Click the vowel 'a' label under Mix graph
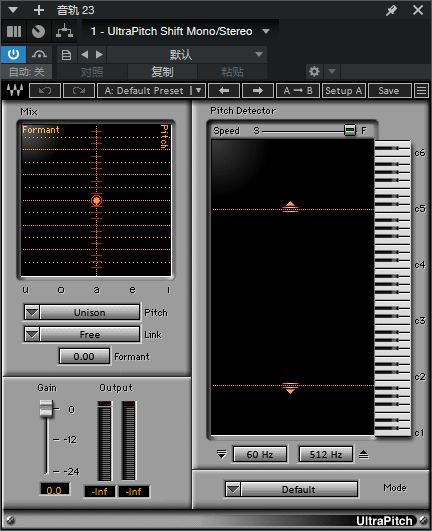432x531 pixels. pyautogui.click(x=96, y=290)
